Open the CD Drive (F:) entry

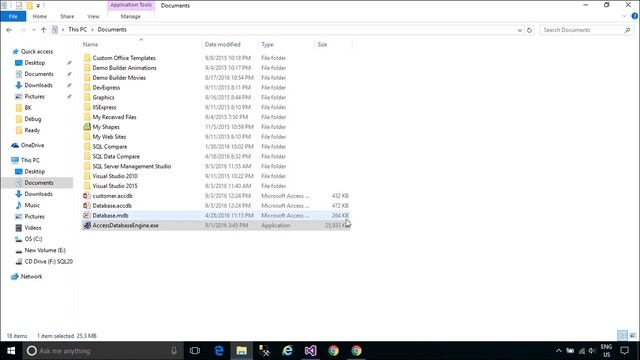click(x=49, y=262)
